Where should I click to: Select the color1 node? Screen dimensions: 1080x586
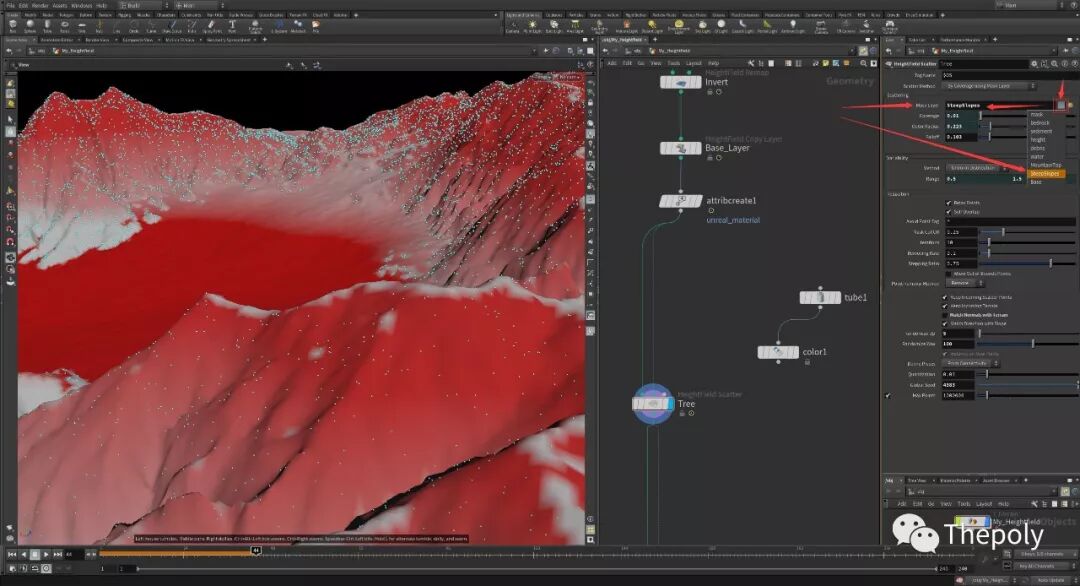[778, 352]
